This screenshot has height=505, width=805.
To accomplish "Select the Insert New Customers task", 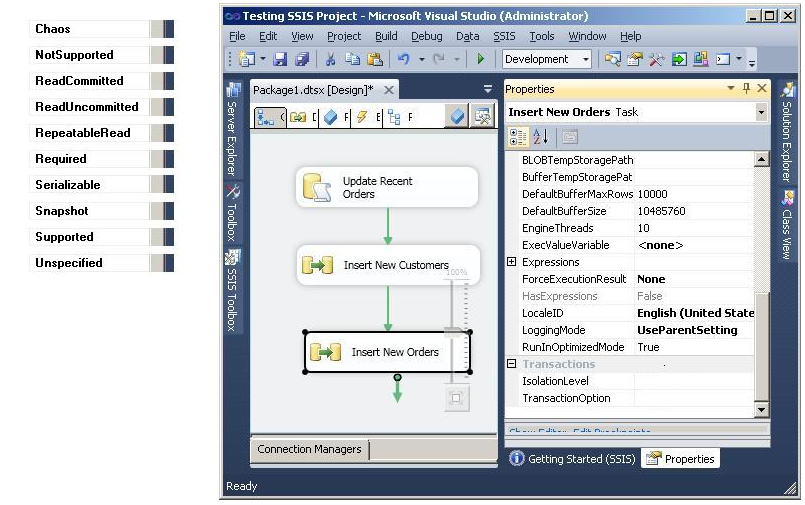I will pos(388,265).
